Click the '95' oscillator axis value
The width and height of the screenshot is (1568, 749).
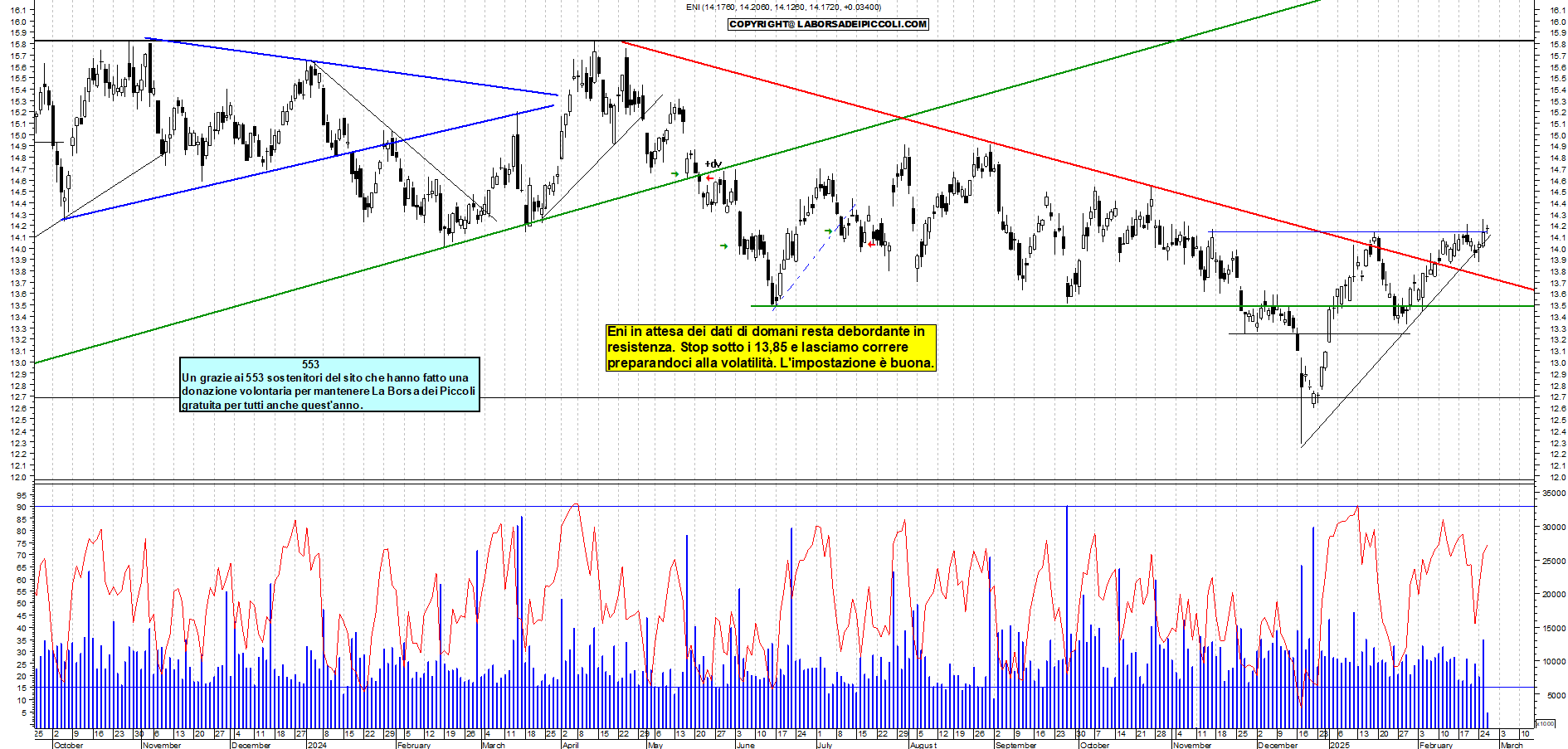click(x=22, y=494)
